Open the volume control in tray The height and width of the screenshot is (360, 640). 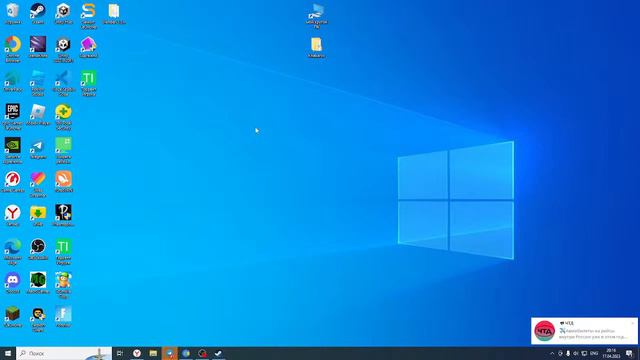pos(576,353)
